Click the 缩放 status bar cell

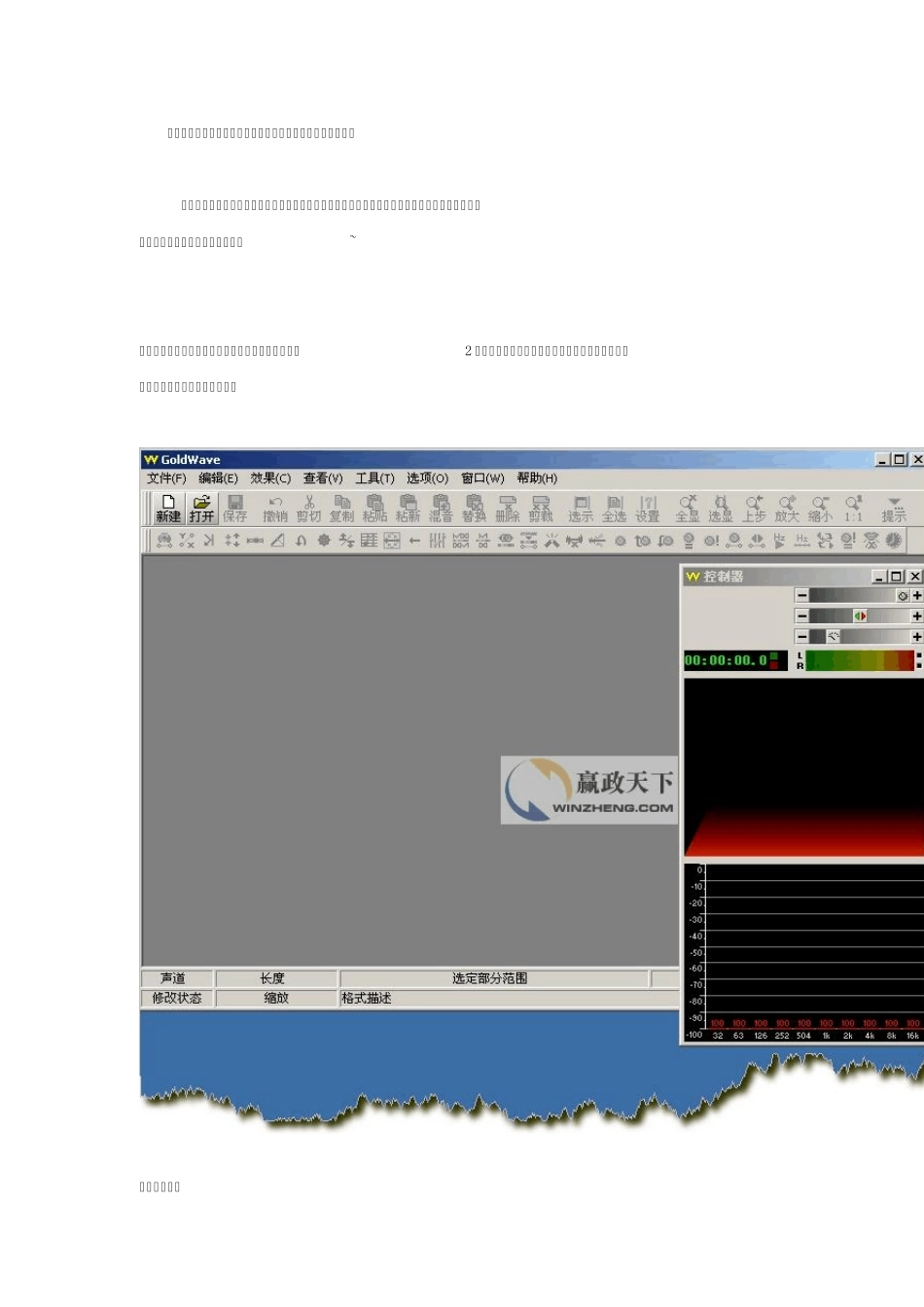tap(276, 998)
